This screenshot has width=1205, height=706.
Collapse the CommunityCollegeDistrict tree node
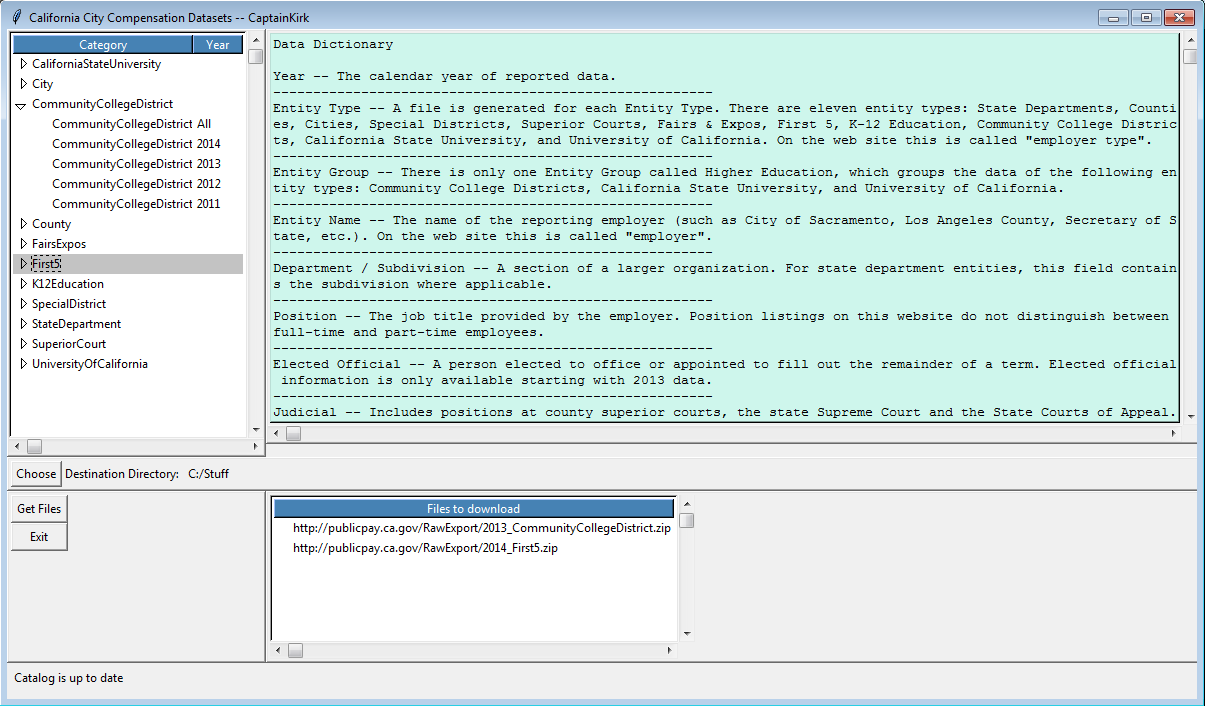21,104
